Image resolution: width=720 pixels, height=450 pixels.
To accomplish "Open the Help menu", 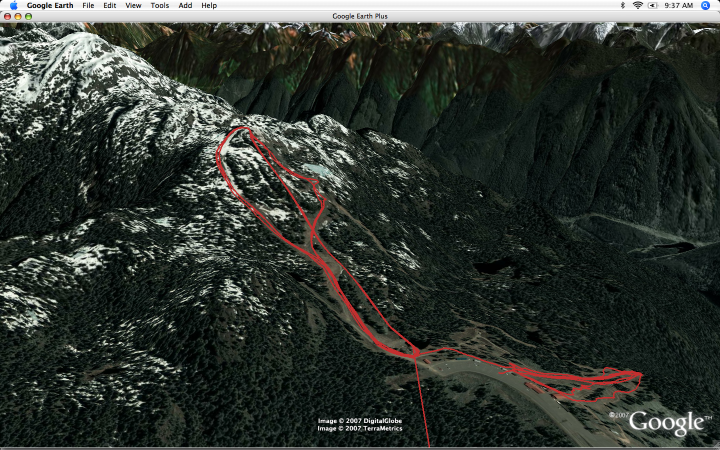I will coord(209,6).
